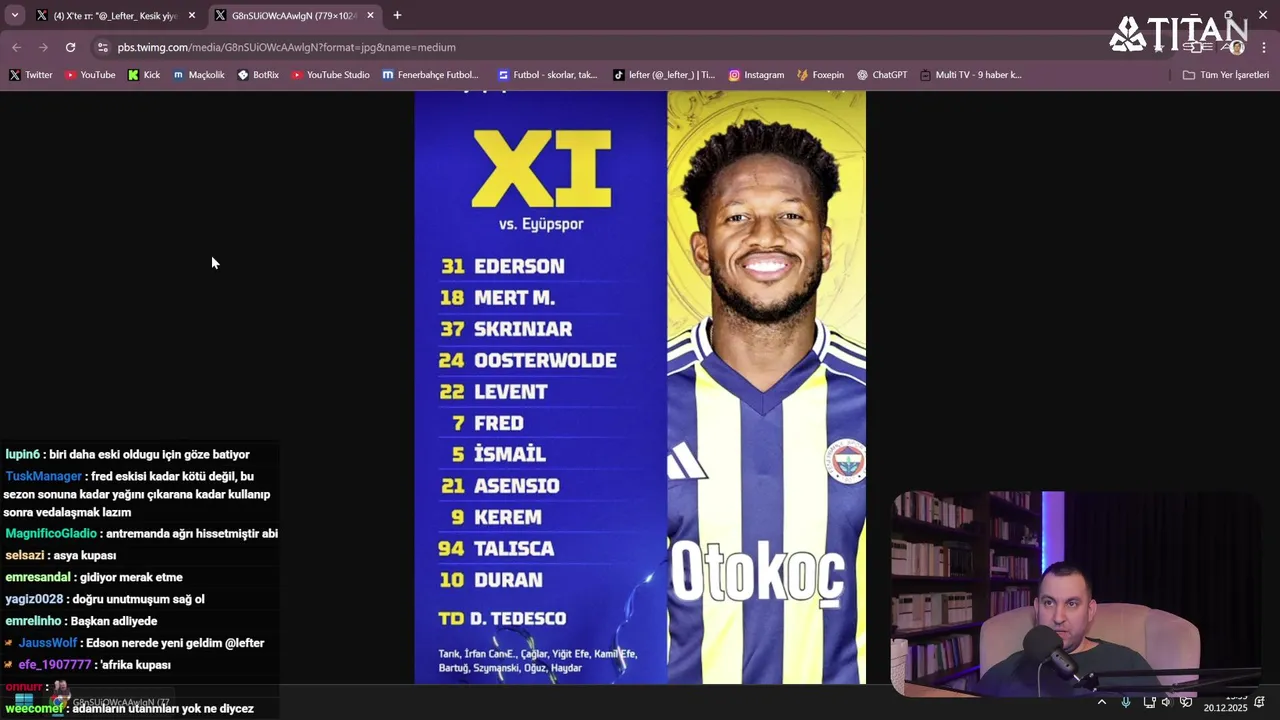Click the microphone tray icon
The width and height of the screenshot is (1280, 720).
[x=1126, y=702]
